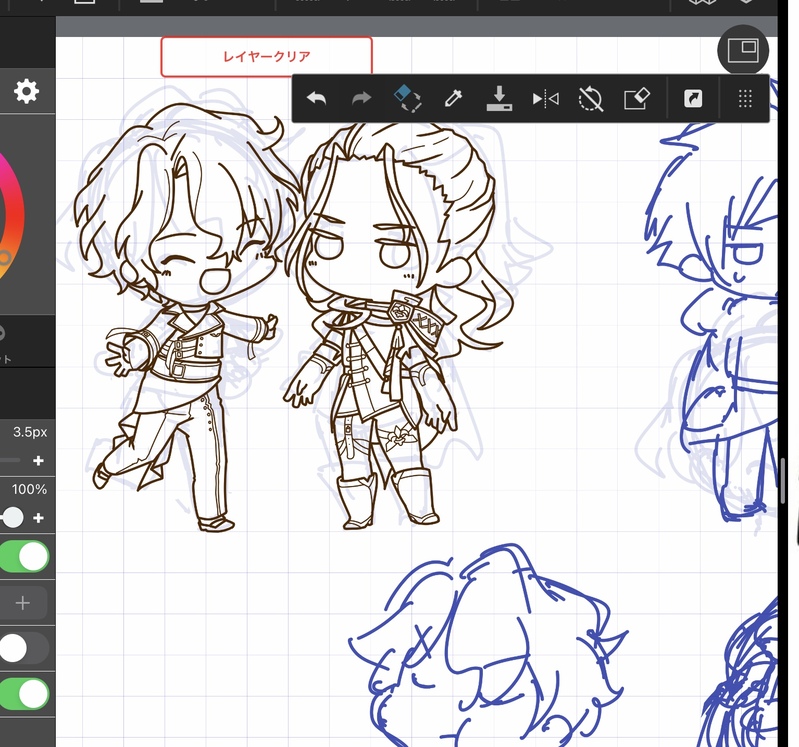Open the navigator sub-view round button
Viewport: 799px width, 747px height.
click(742, 50)
